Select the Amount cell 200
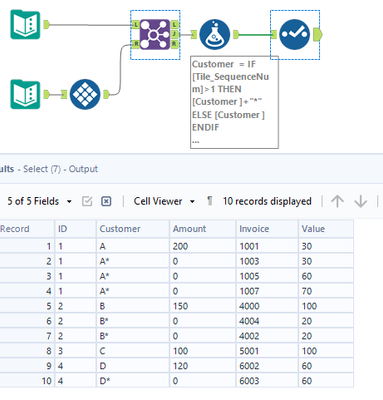Viewport: 383px width, 400px height. point(203,246)
